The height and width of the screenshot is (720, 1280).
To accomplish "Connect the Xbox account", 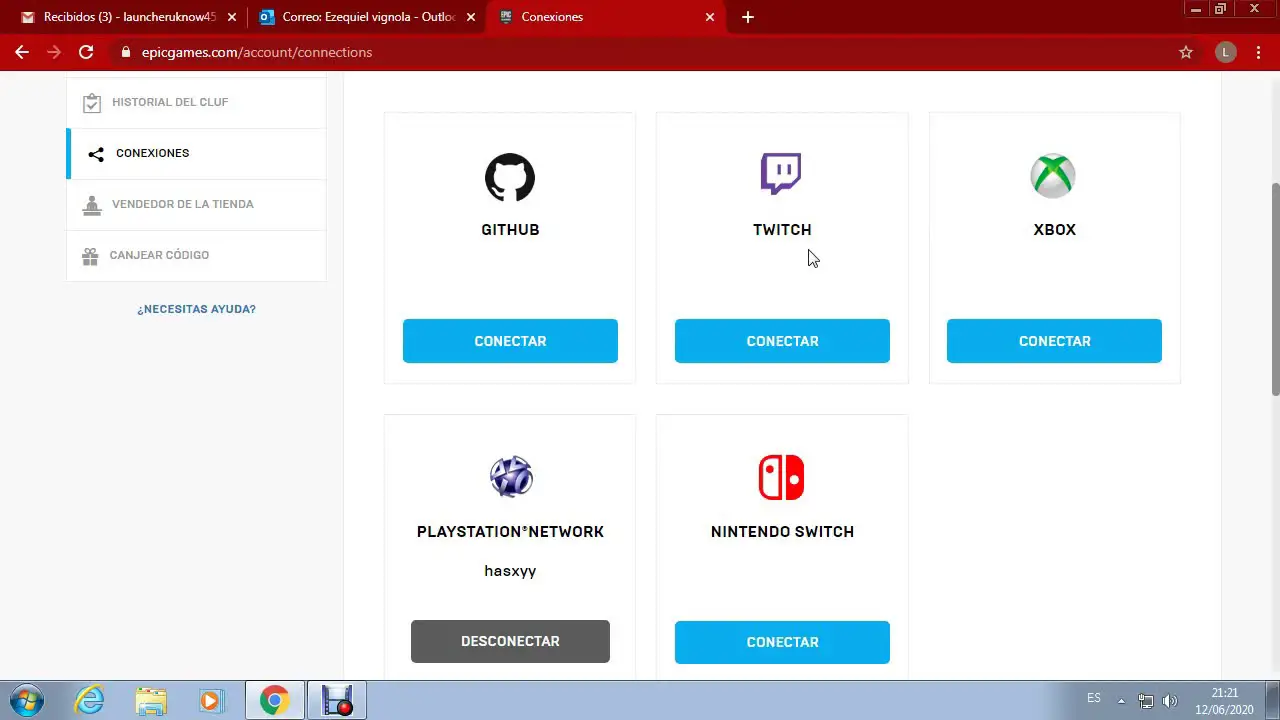I will click(1054, 341).
